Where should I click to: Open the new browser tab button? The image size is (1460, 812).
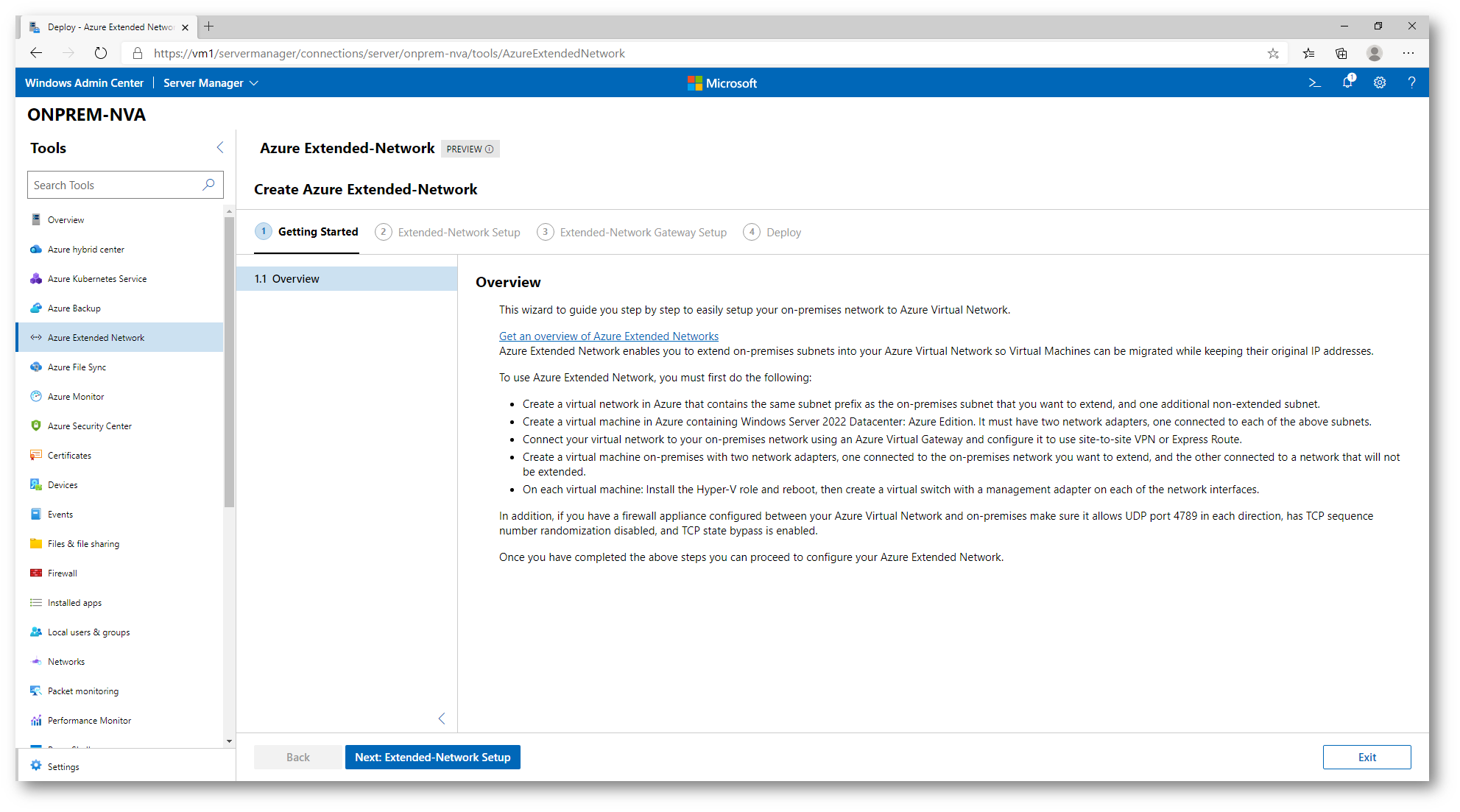(x=209, y=27)
